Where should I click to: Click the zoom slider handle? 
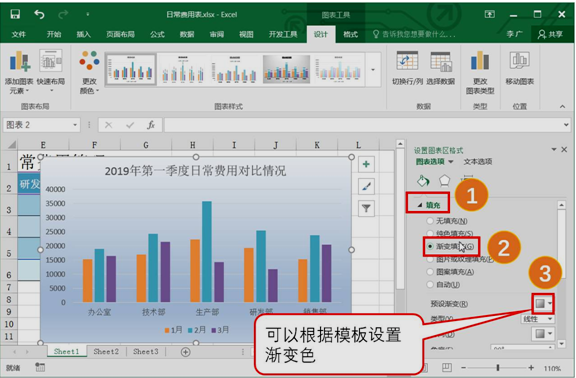pyautogui.click(x=497, y=367)
